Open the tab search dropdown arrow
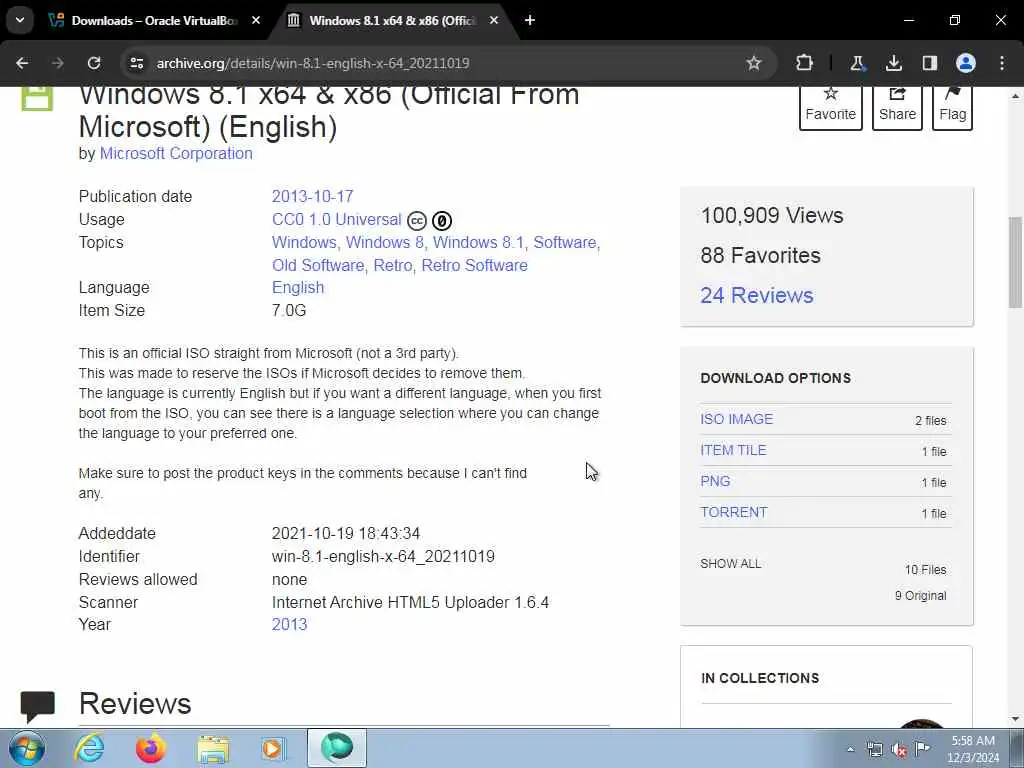The width and height of the screenshot is (1024, 768). pyautogui.click(x=20, y=20)
